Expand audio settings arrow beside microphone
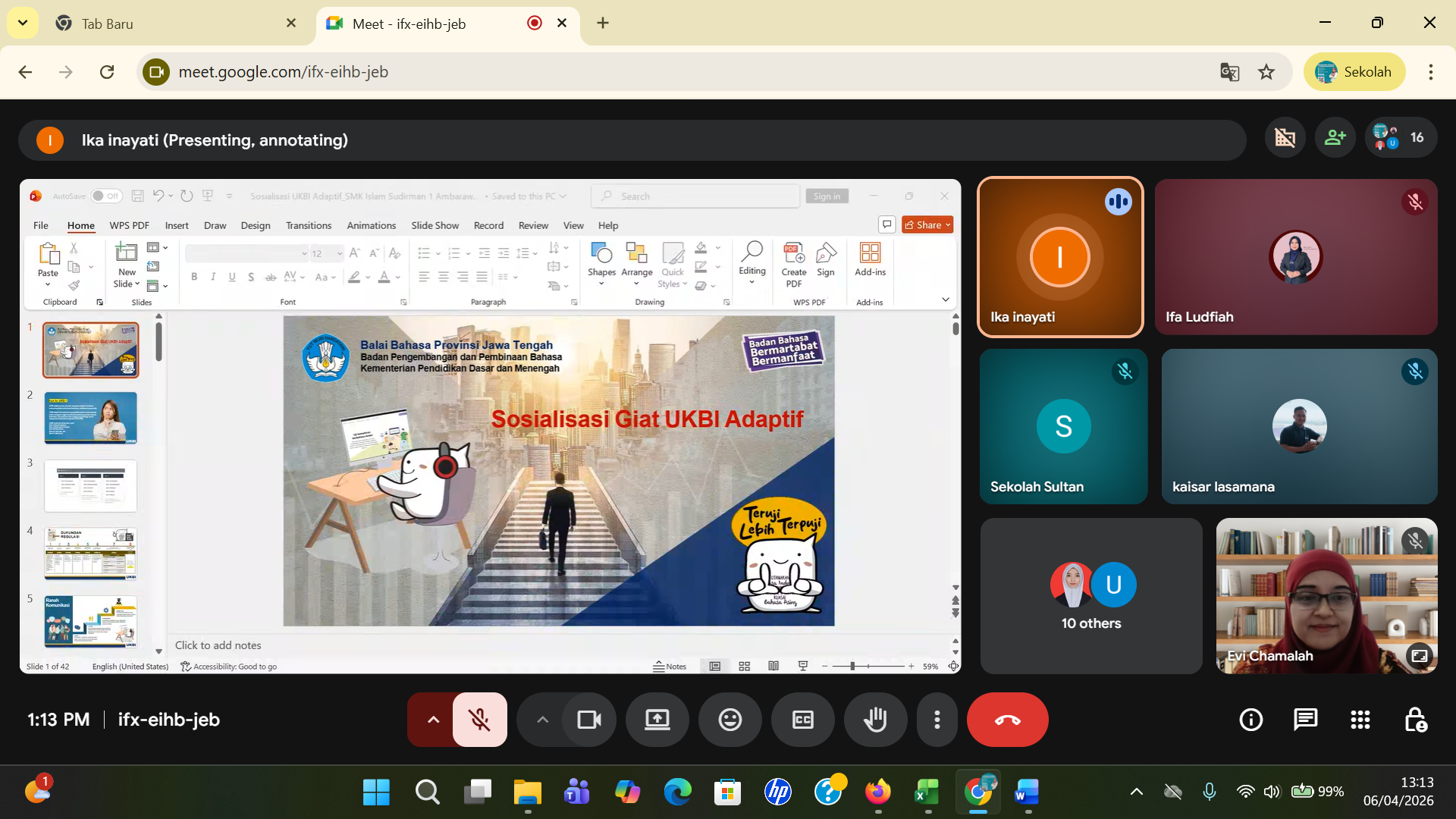 [433, 720]
